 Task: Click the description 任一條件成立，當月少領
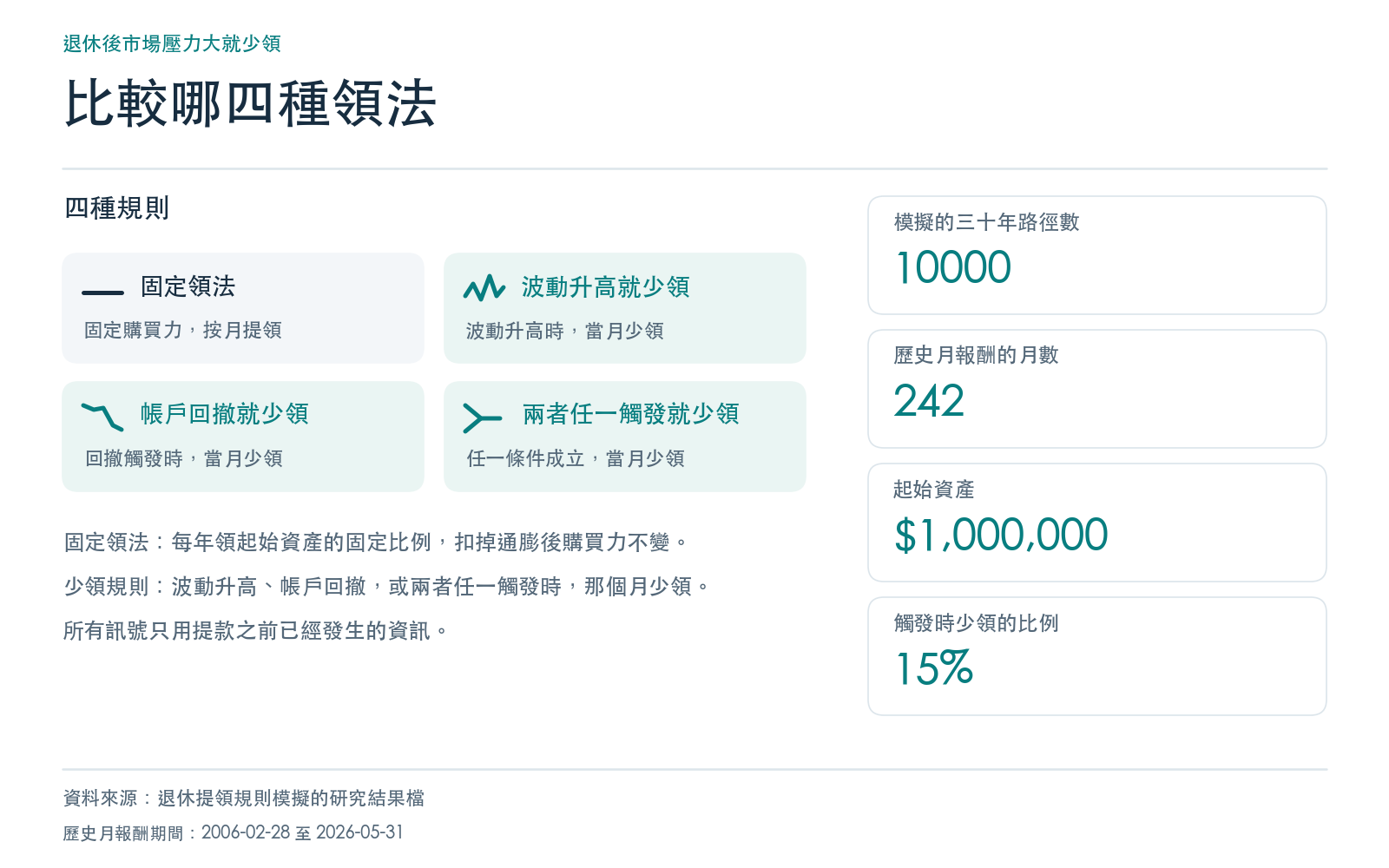(576, 458)
